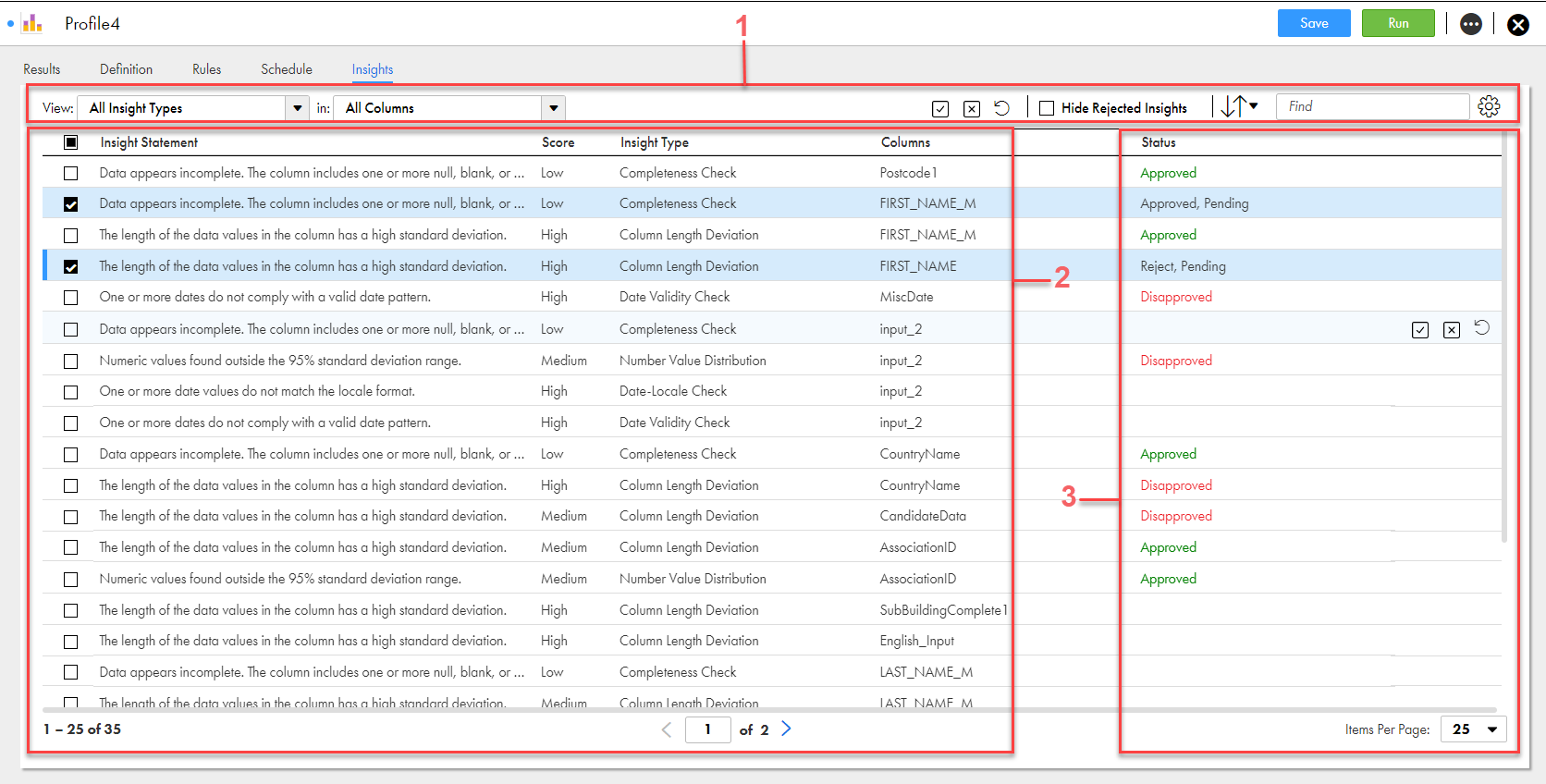Check the Postcode1 Completeness Check row checkbox
The image size is (1546, 784).
tap(71, 173)
